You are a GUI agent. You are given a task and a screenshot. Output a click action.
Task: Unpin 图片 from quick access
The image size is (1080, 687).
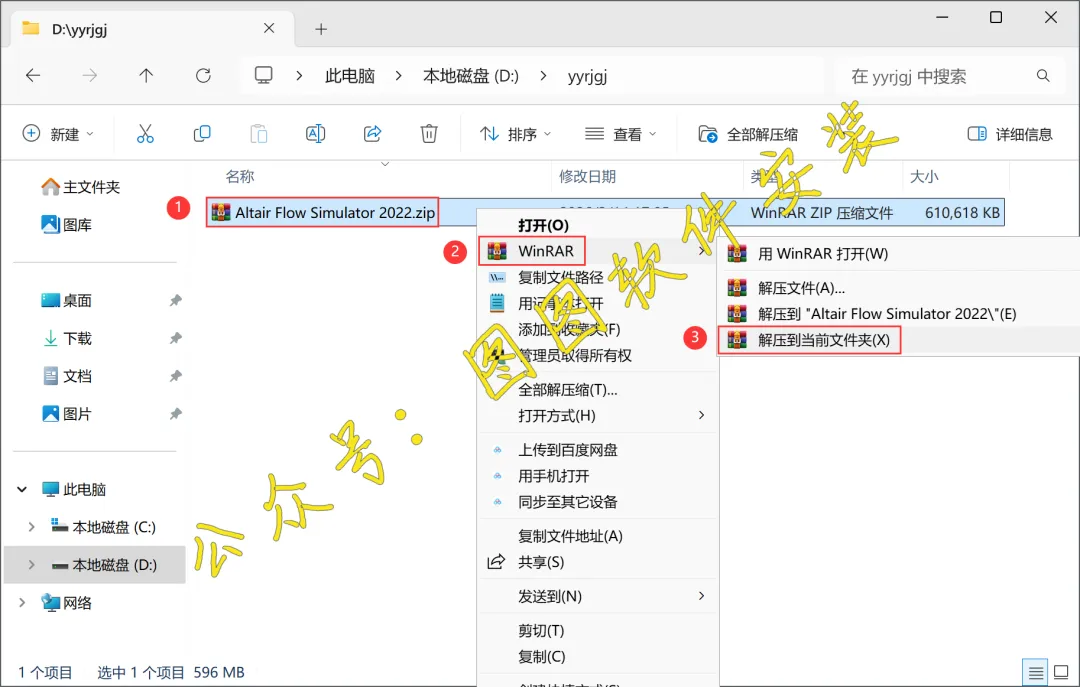(176, 414)
